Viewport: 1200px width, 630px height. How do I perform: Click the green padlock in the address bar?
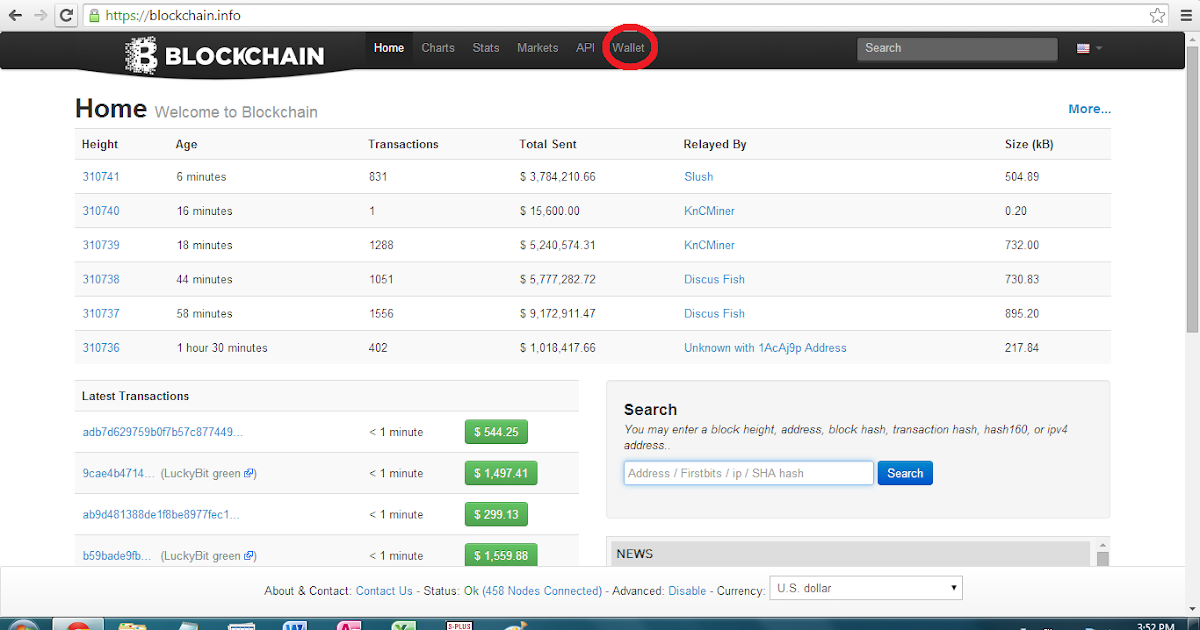click(94, 16)
